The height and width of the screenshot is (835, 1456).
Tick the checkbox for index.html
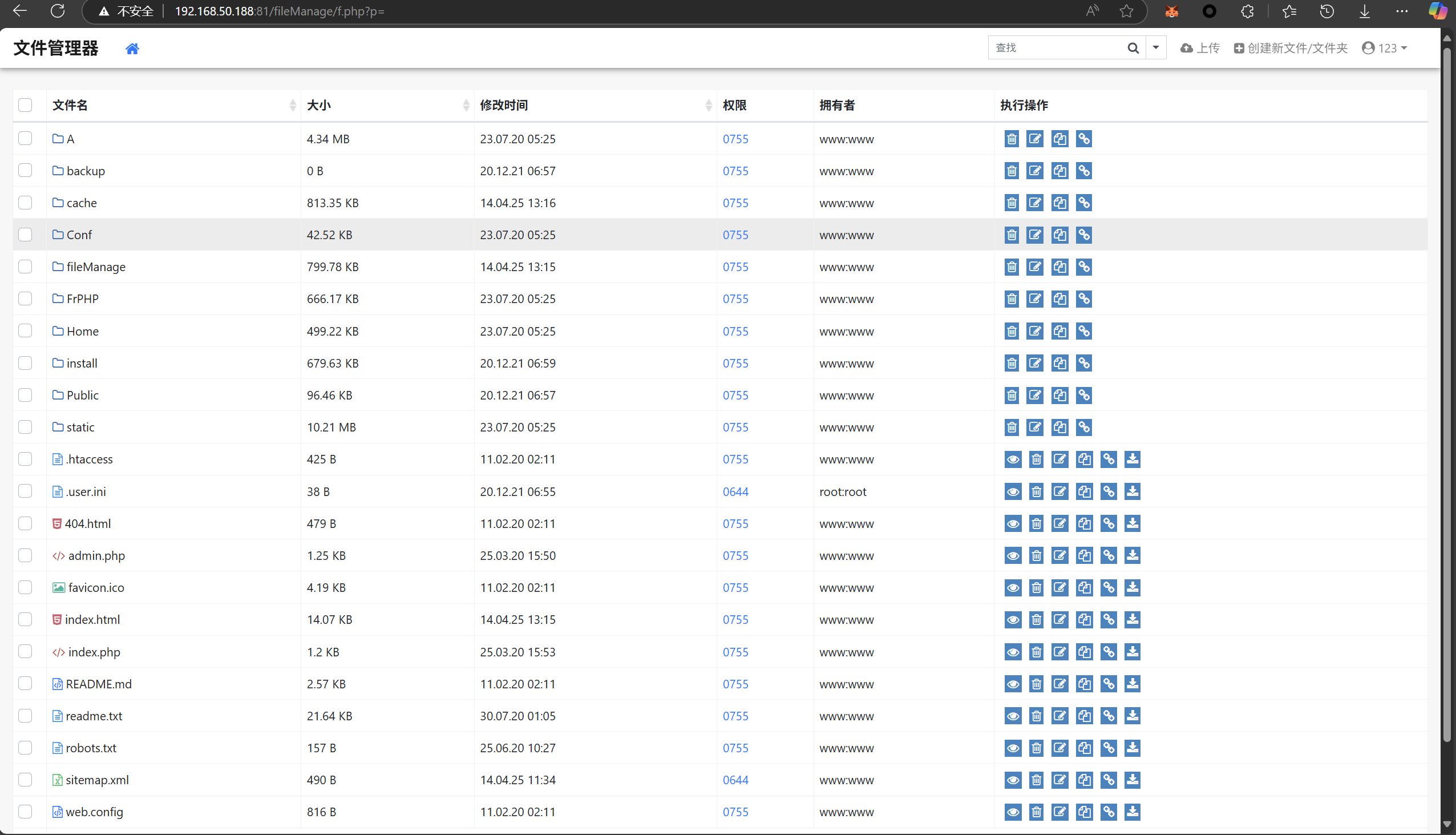25,619
